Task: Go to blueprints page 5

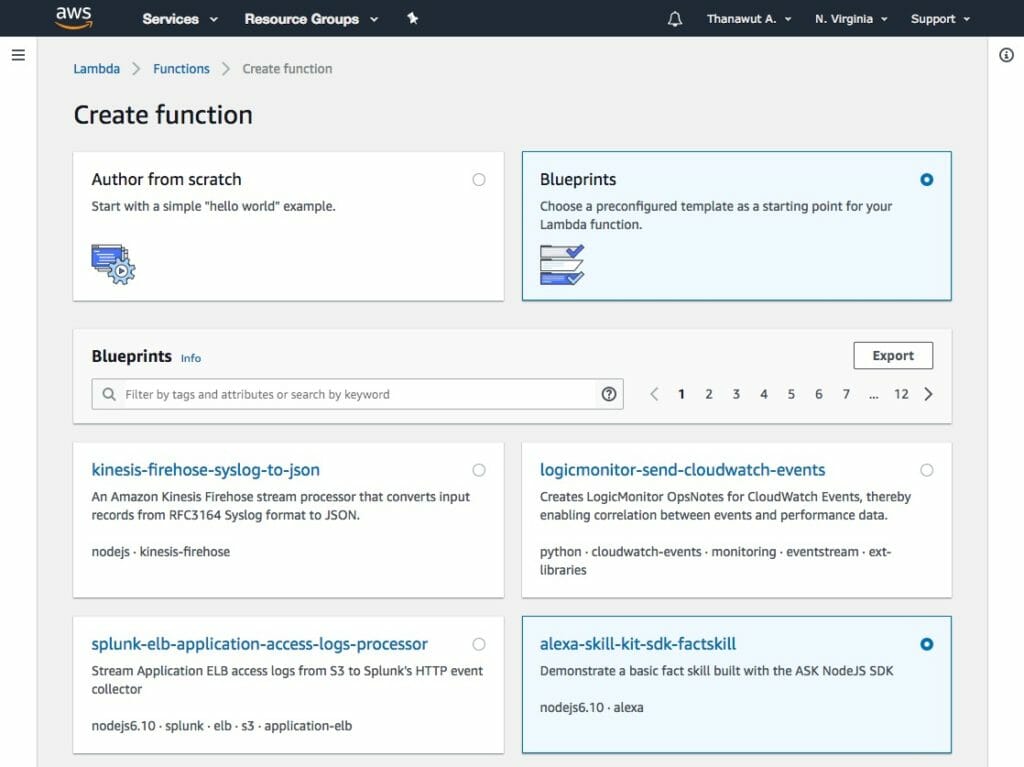Action: coord(791,394)
